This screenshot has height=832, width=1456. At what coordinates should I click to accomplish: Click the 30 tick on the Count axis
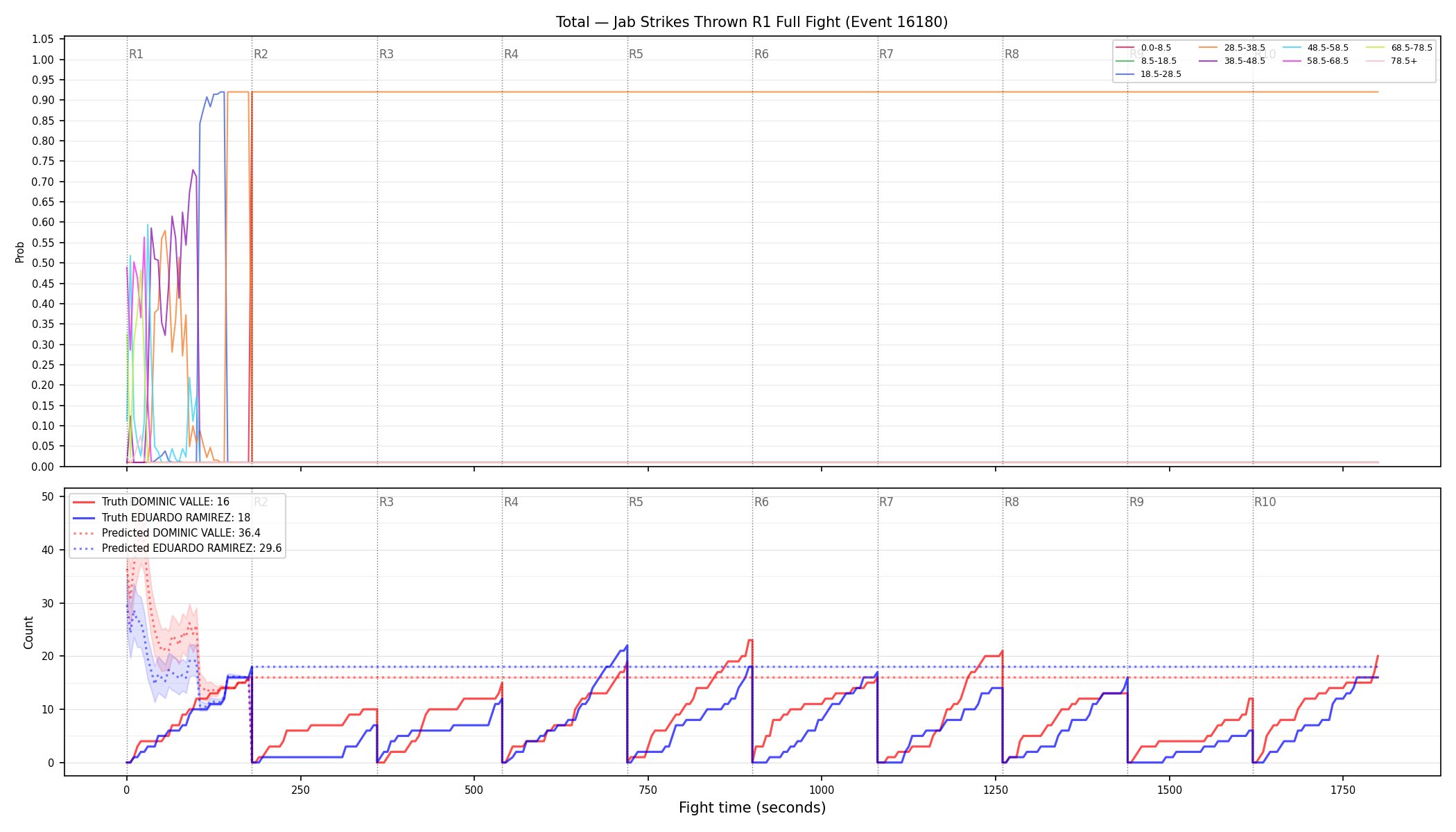48,603
